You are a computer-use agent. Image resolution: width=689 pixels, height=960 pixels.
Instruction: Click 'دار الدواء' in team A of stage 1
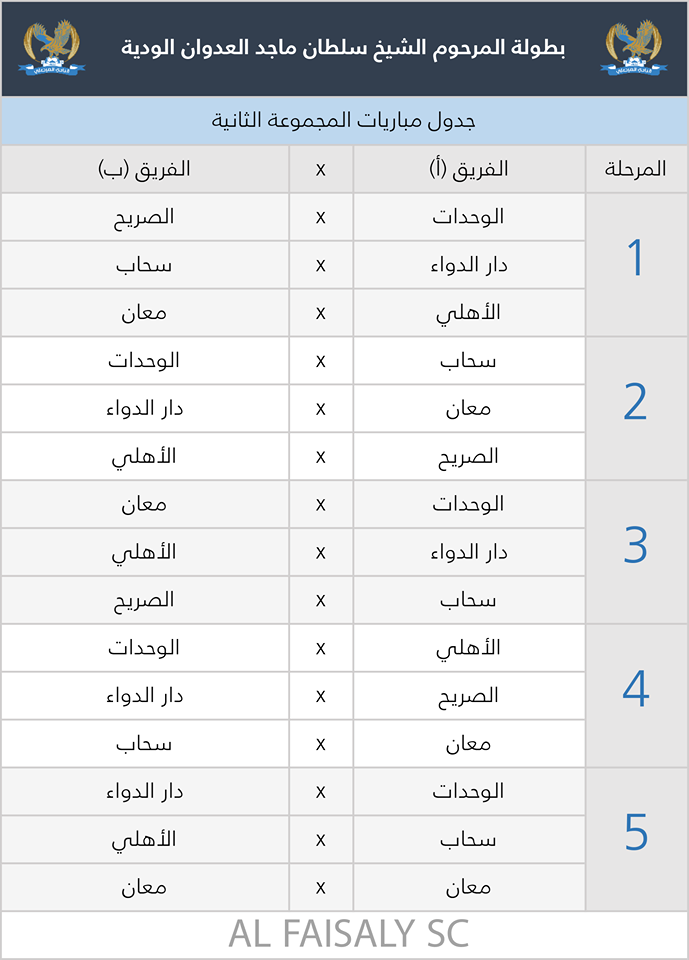[468, 265]
